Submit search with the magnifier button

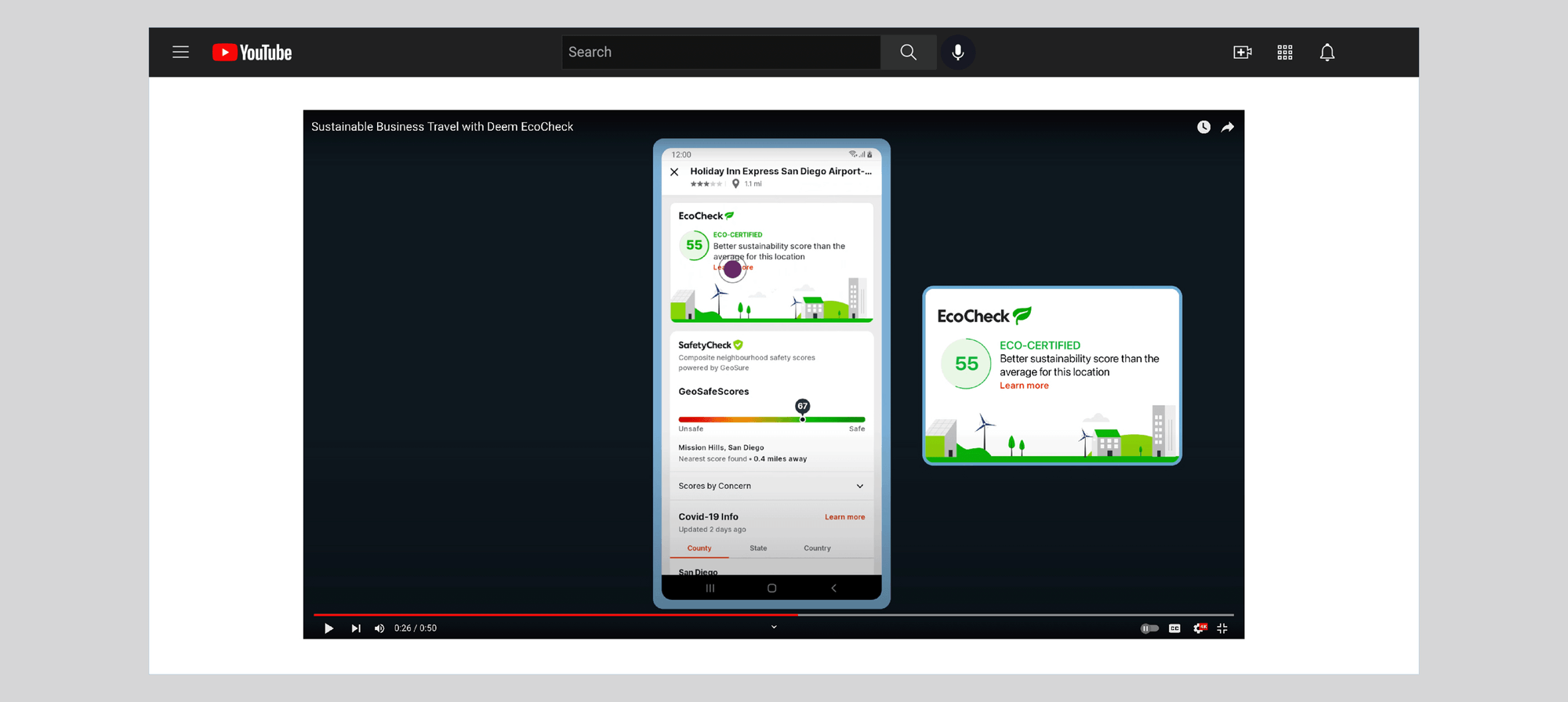coord(908,52)
